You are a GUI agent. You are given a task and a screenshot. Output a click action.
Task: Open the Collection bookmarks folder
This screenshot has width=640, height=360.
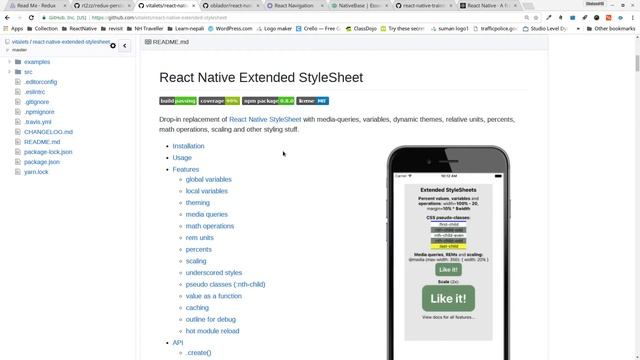pos(42,29)
